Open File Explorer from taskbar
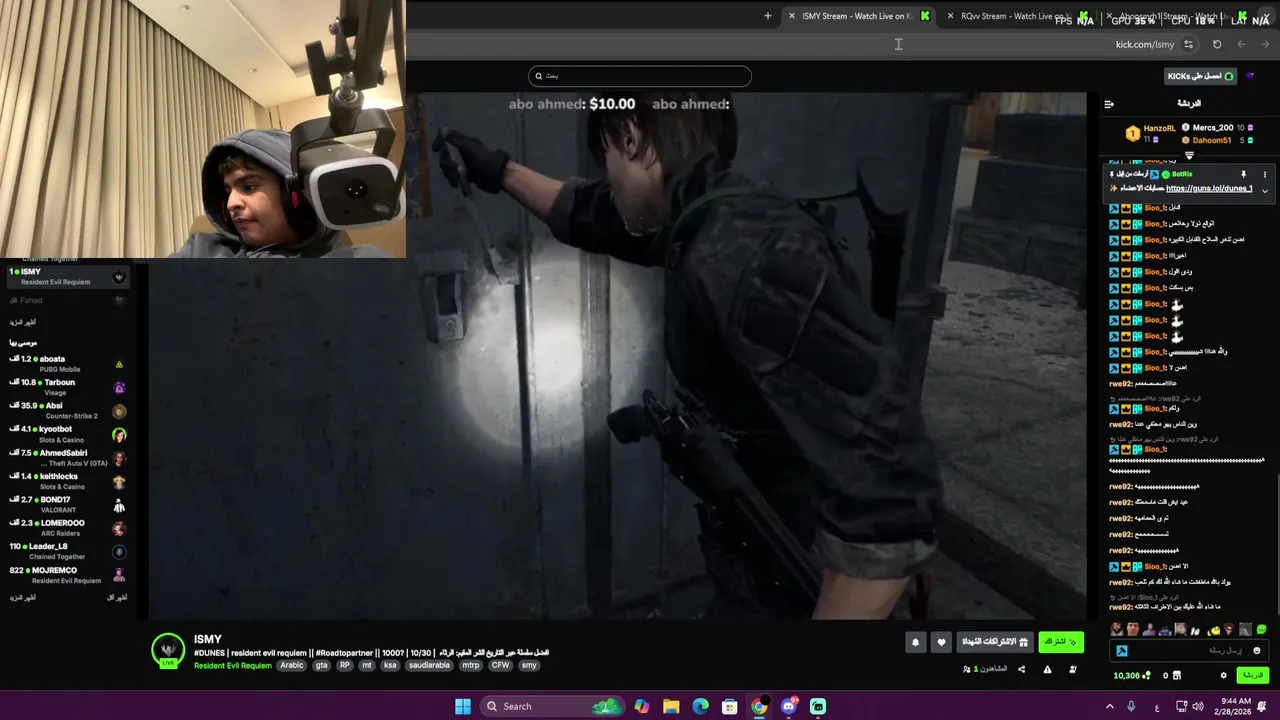1280x720 pixels. (x=671, y=706)
